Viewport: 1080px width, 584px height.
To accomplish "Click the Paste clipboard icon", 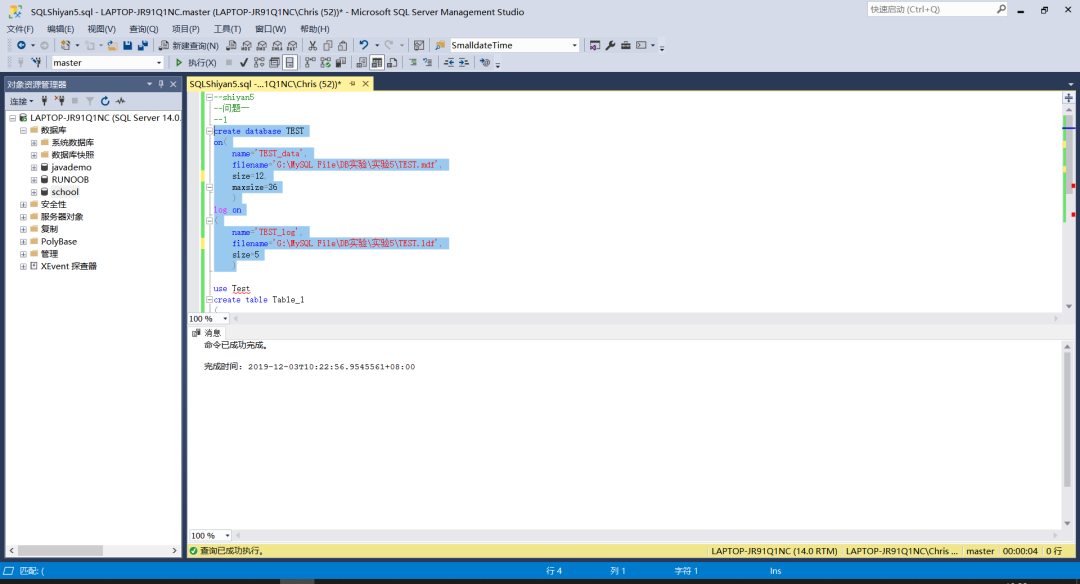I will (342, 45).
